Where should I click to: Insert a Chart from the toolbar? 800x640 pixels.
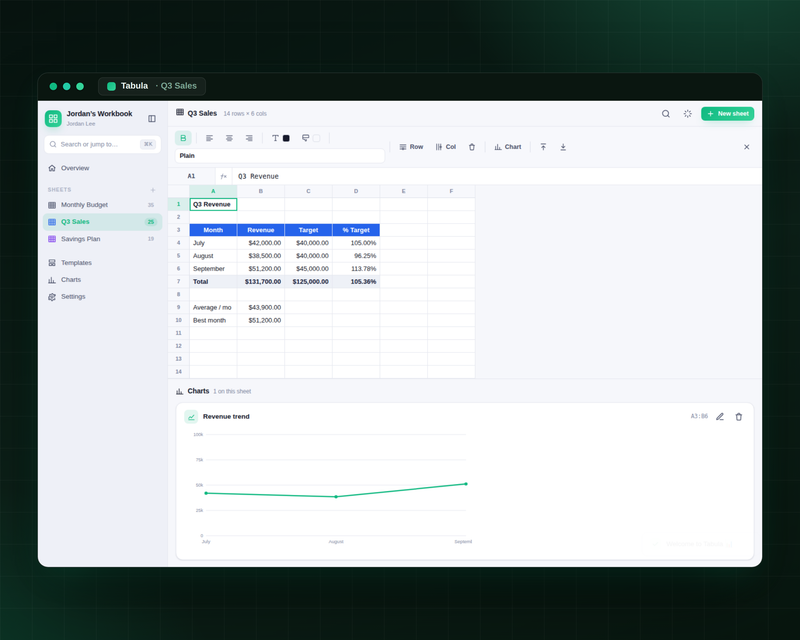click(x=508, y=147)
